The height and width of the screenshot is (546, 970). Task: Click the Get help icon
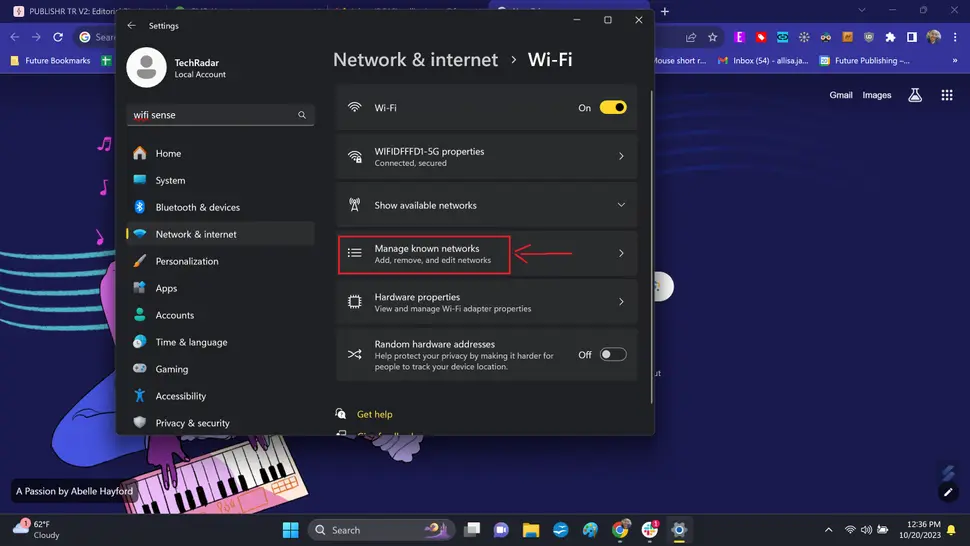click(x=340, y=414)
